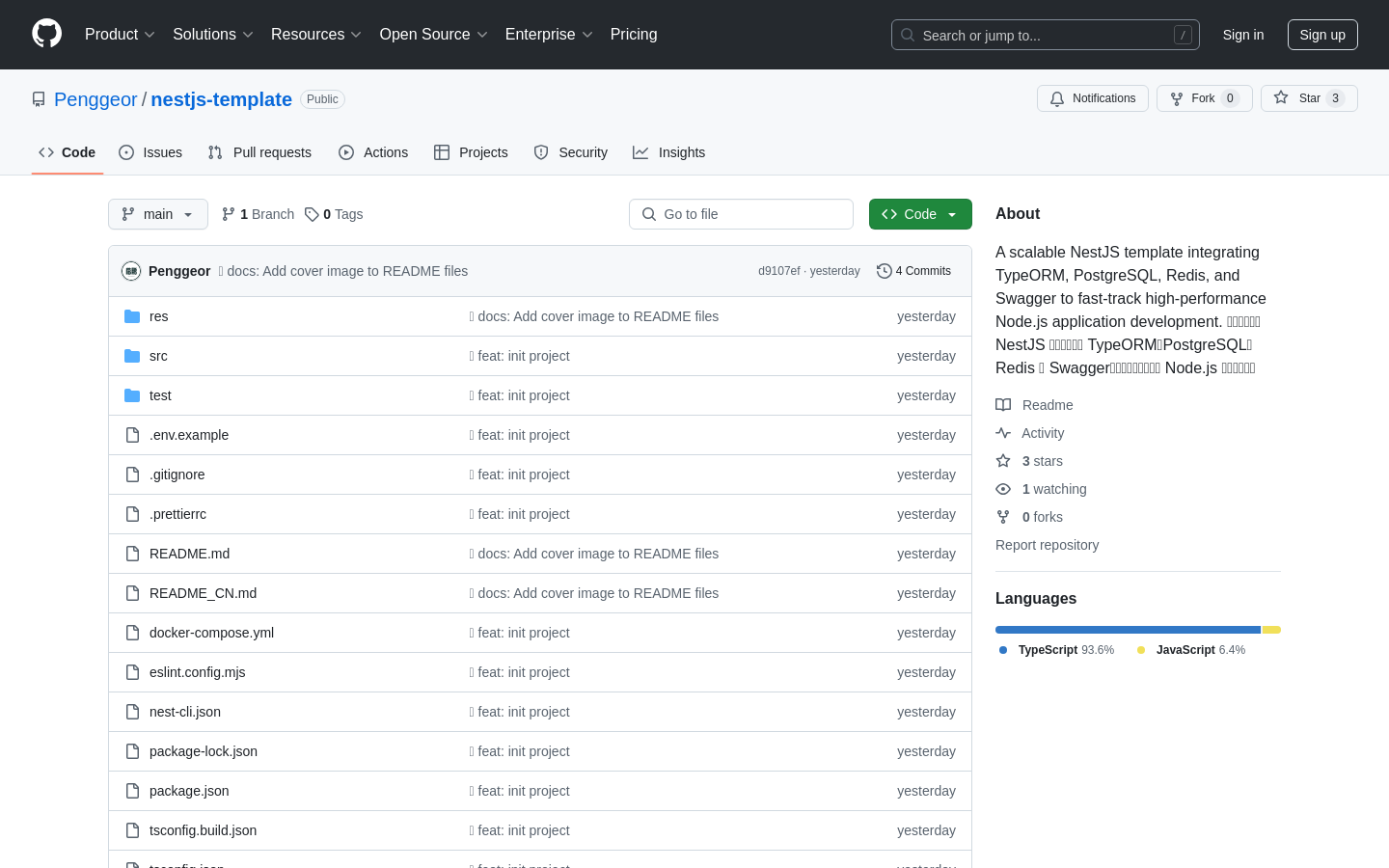Click the JavaScript 6.4% legend item
This screenshot has height=868, width=1389.
coord(1191,650)
